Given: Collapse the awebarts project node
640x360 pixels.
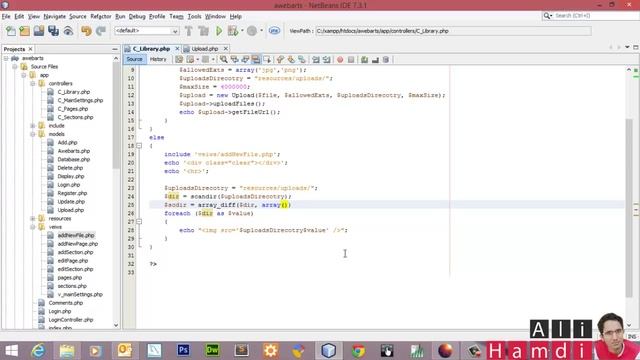Looking at the screenshot, I should click(x=6, y=58).
